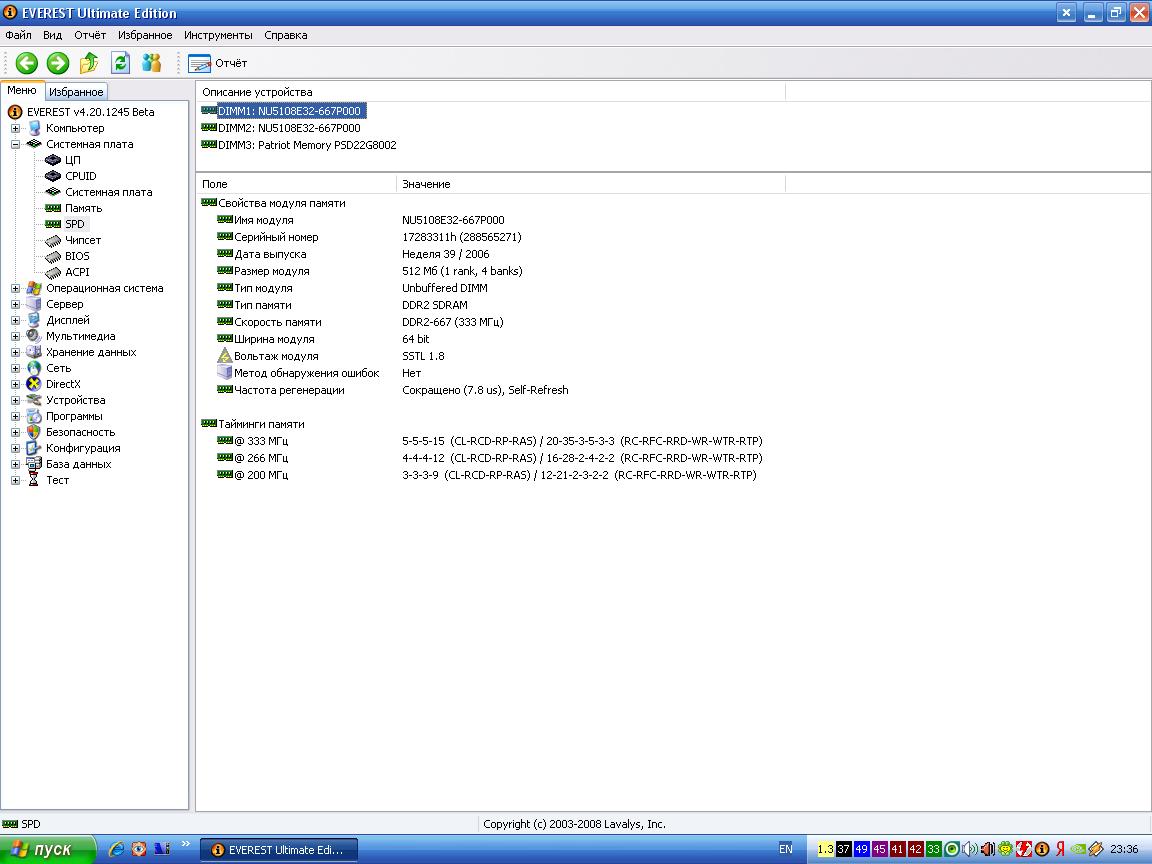Click the Конфигурация tree icon
Screen dimensions: 1152x864
click(34, 448)
